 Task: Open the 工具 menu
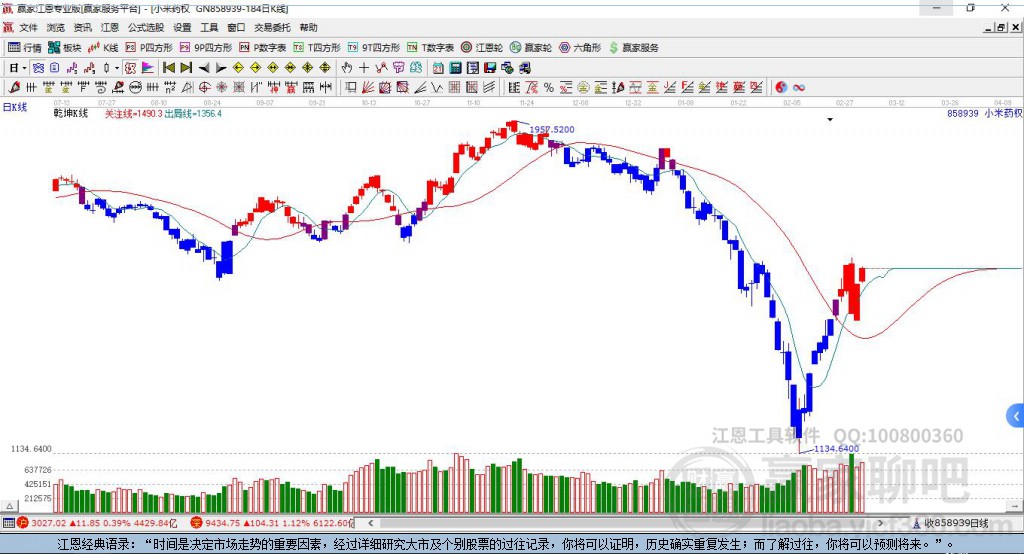tap(209, 27)
